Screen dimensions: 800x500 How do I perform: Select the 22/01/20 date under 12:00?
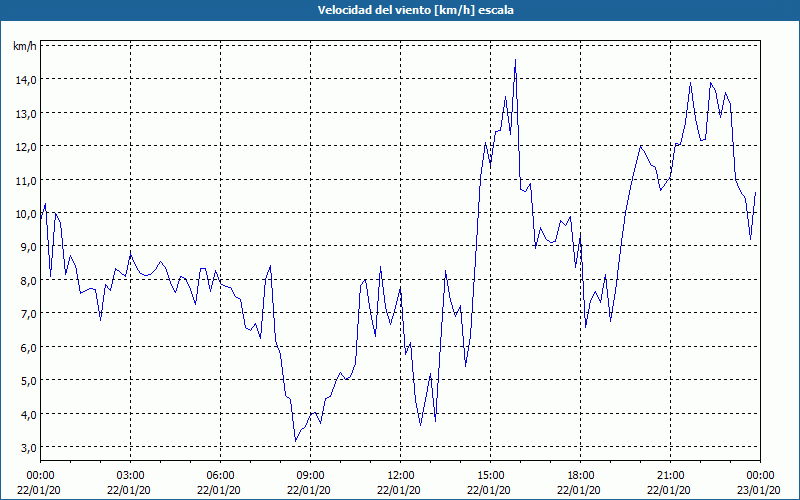coord(399,490)
